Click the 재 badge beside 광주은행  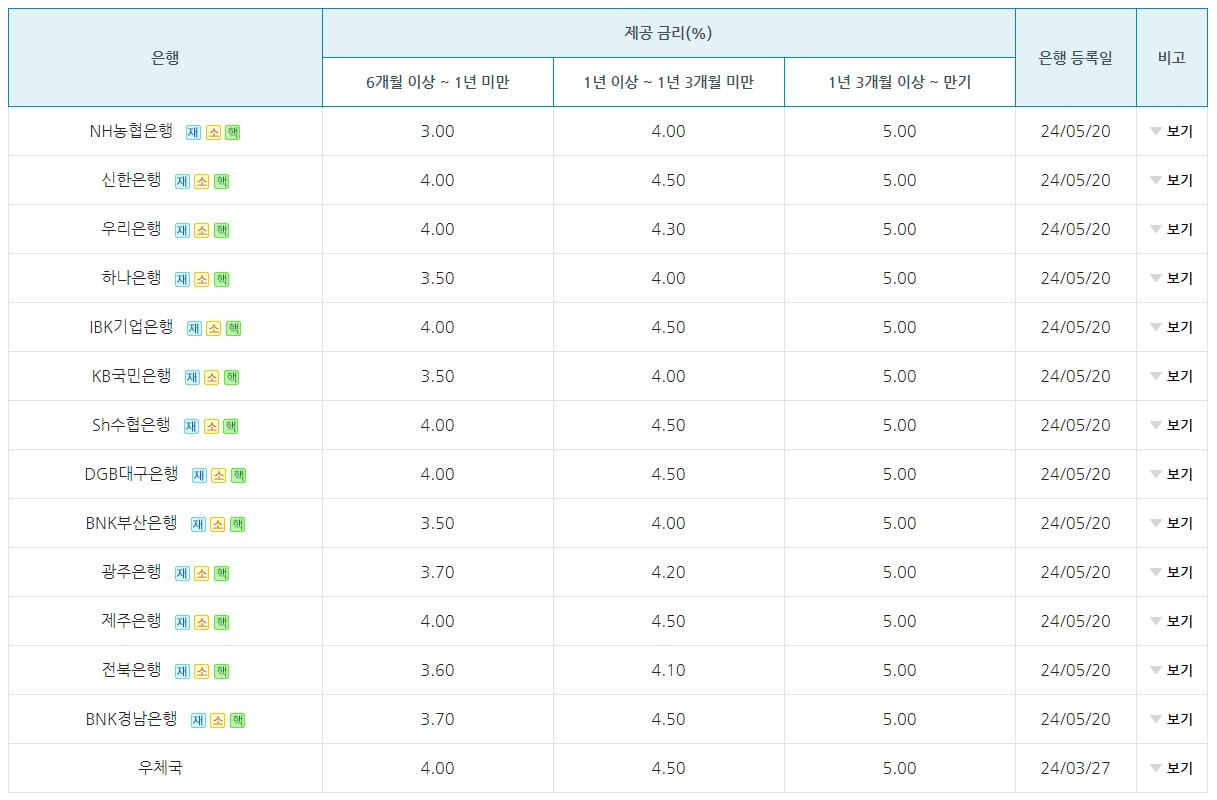182,572
